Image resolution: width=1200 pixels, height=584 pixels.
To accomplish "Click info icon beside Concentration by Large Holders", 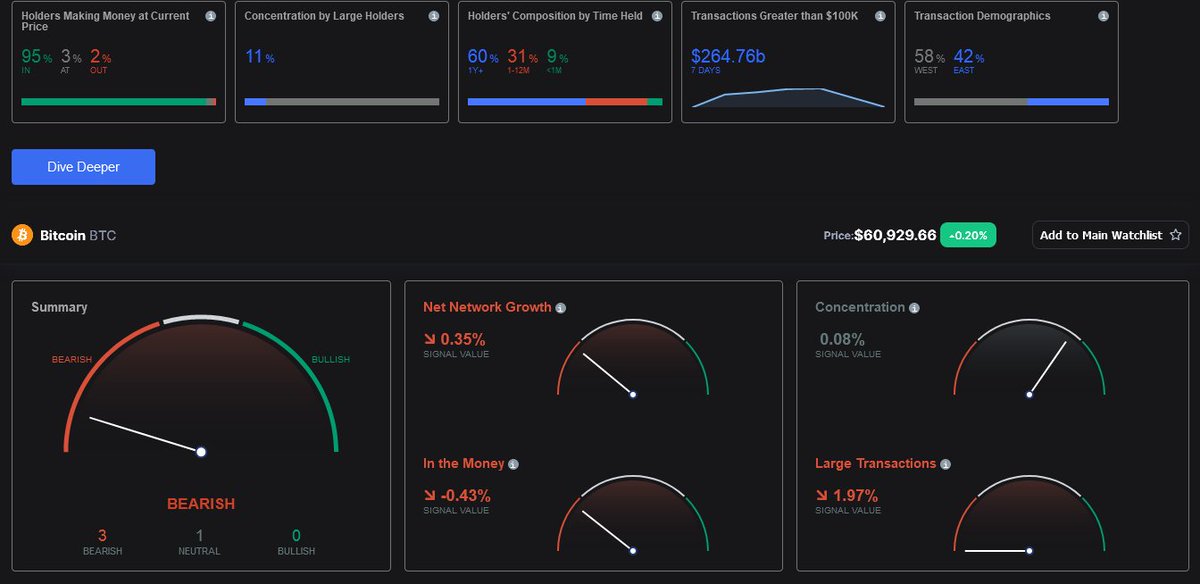I will 433,17.
